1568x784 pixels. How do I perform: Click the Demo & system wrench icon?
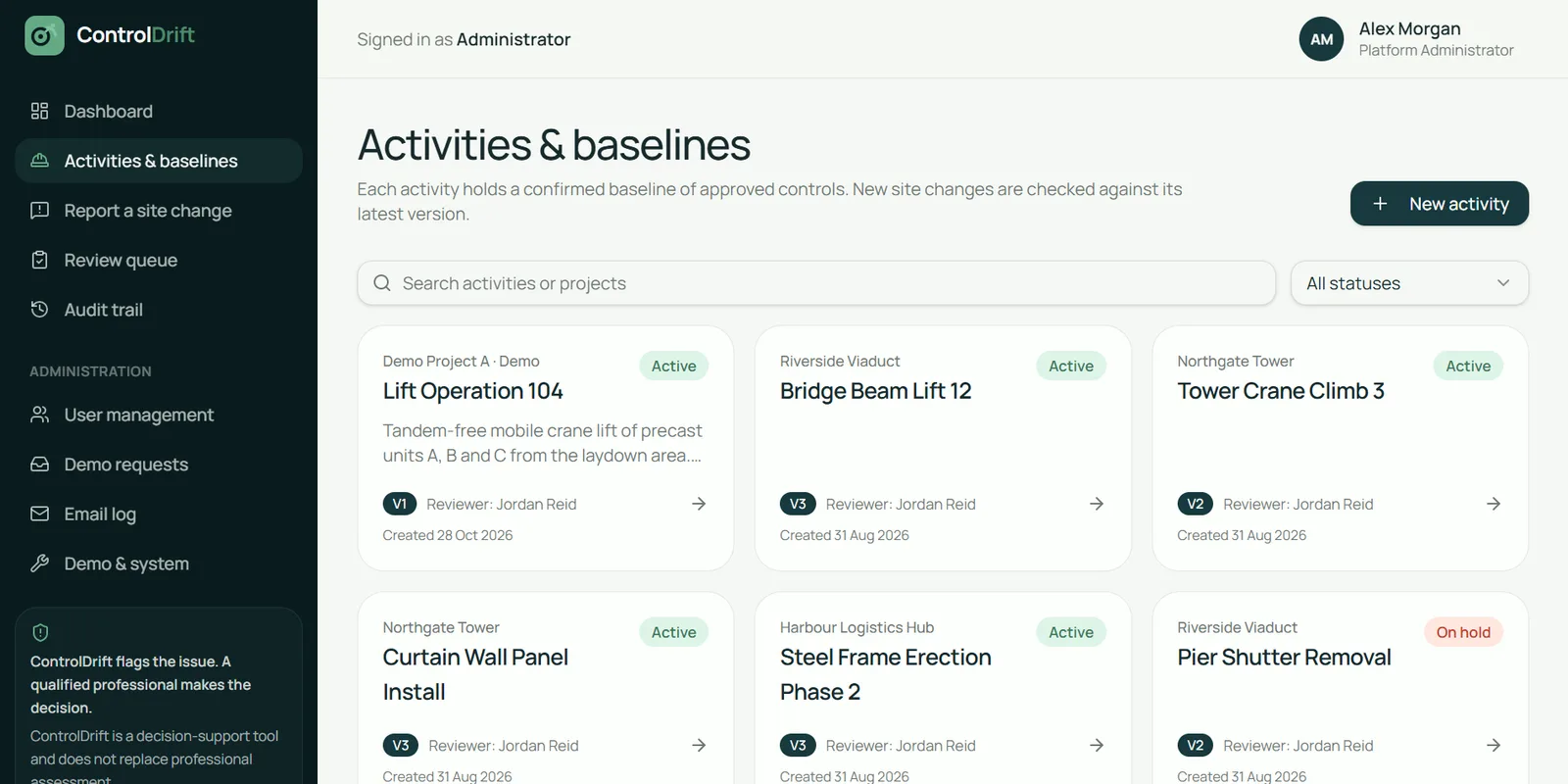tap(39, 563)
